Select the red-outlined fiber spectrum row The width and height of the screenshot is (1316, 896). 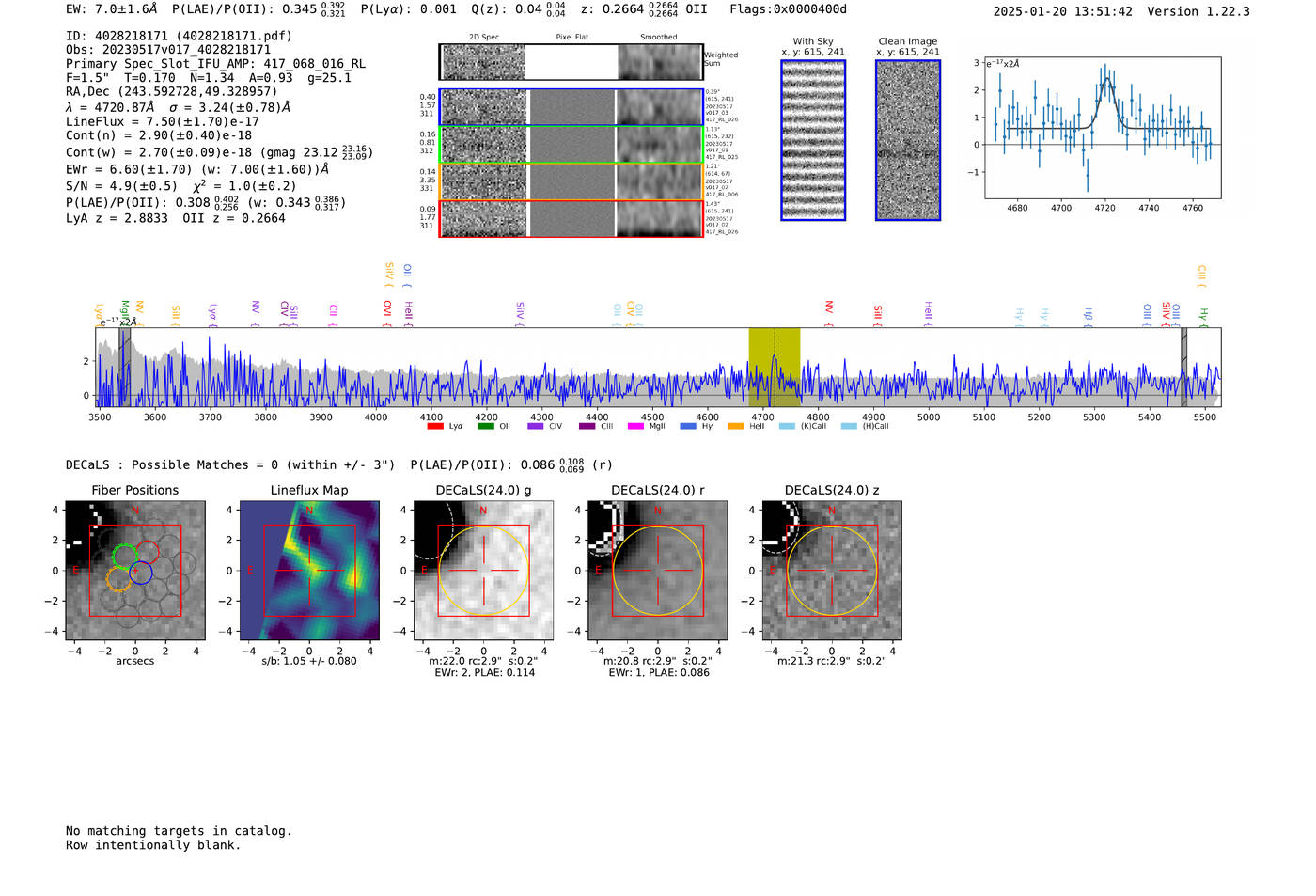click(x=572, y=218)
